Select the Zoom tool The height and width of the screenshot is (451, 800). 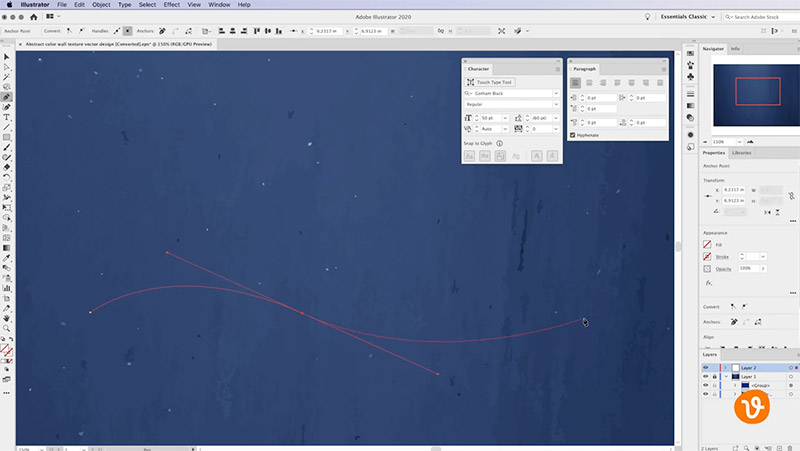(x=7, y=329)
